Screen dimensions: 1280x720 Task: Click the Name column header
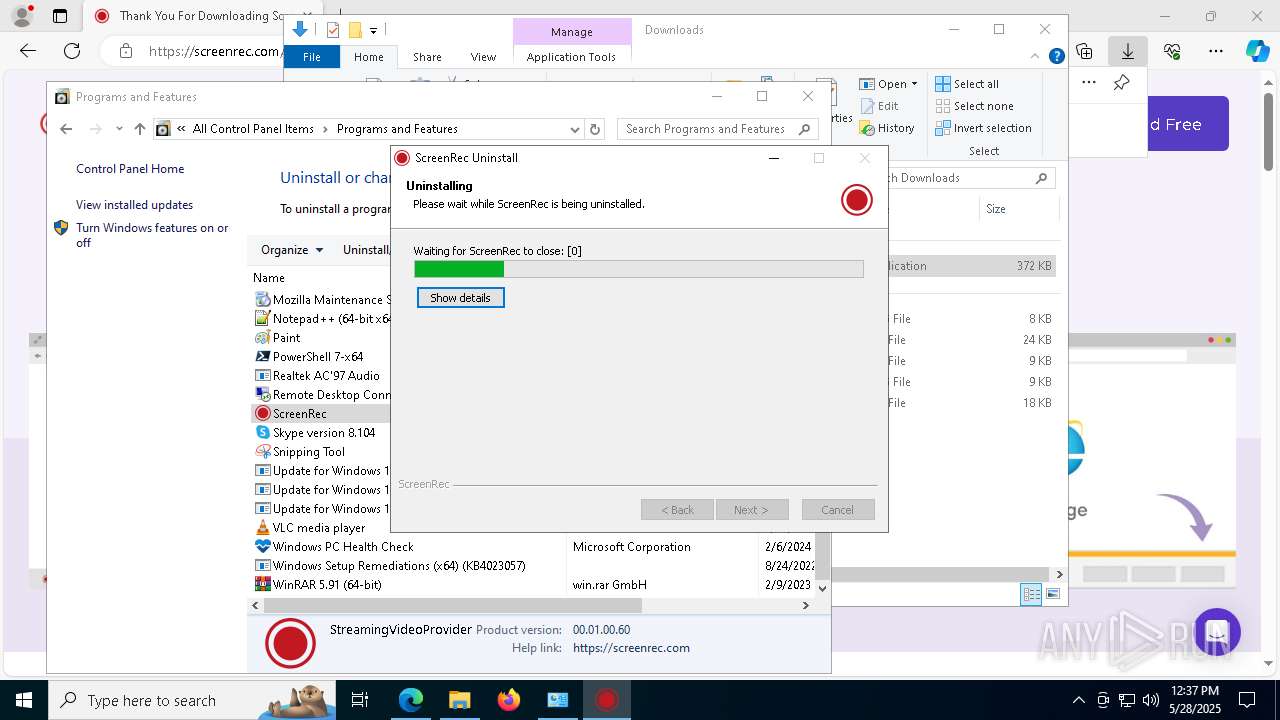269,278
